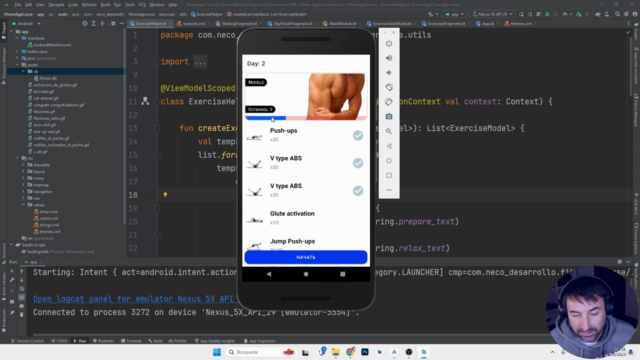Toggle soft-wrap icon in Run console

coord(22,289)
